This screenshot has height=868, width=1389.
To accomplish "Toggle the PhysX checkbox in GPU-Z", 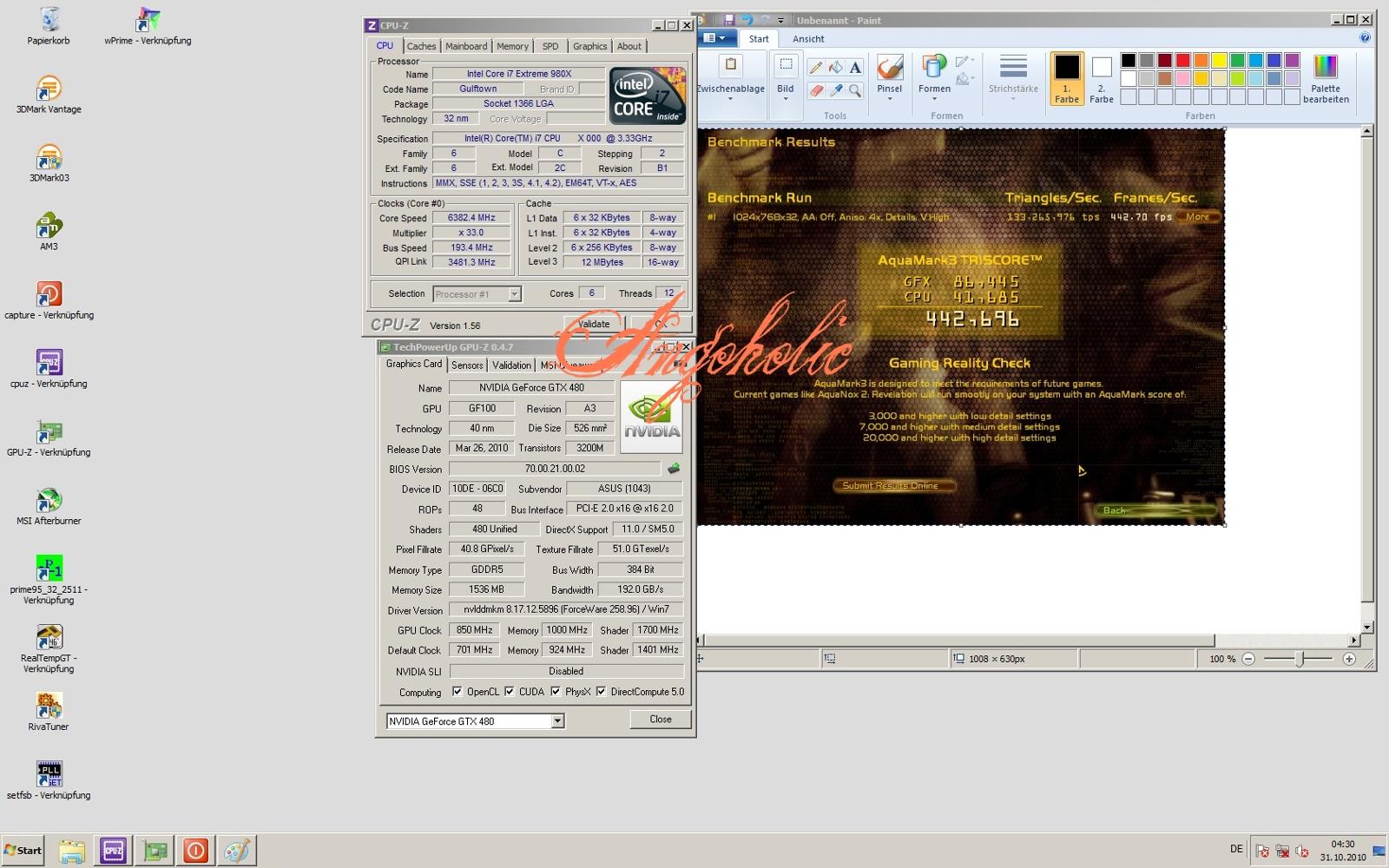I will click(556, 692).
